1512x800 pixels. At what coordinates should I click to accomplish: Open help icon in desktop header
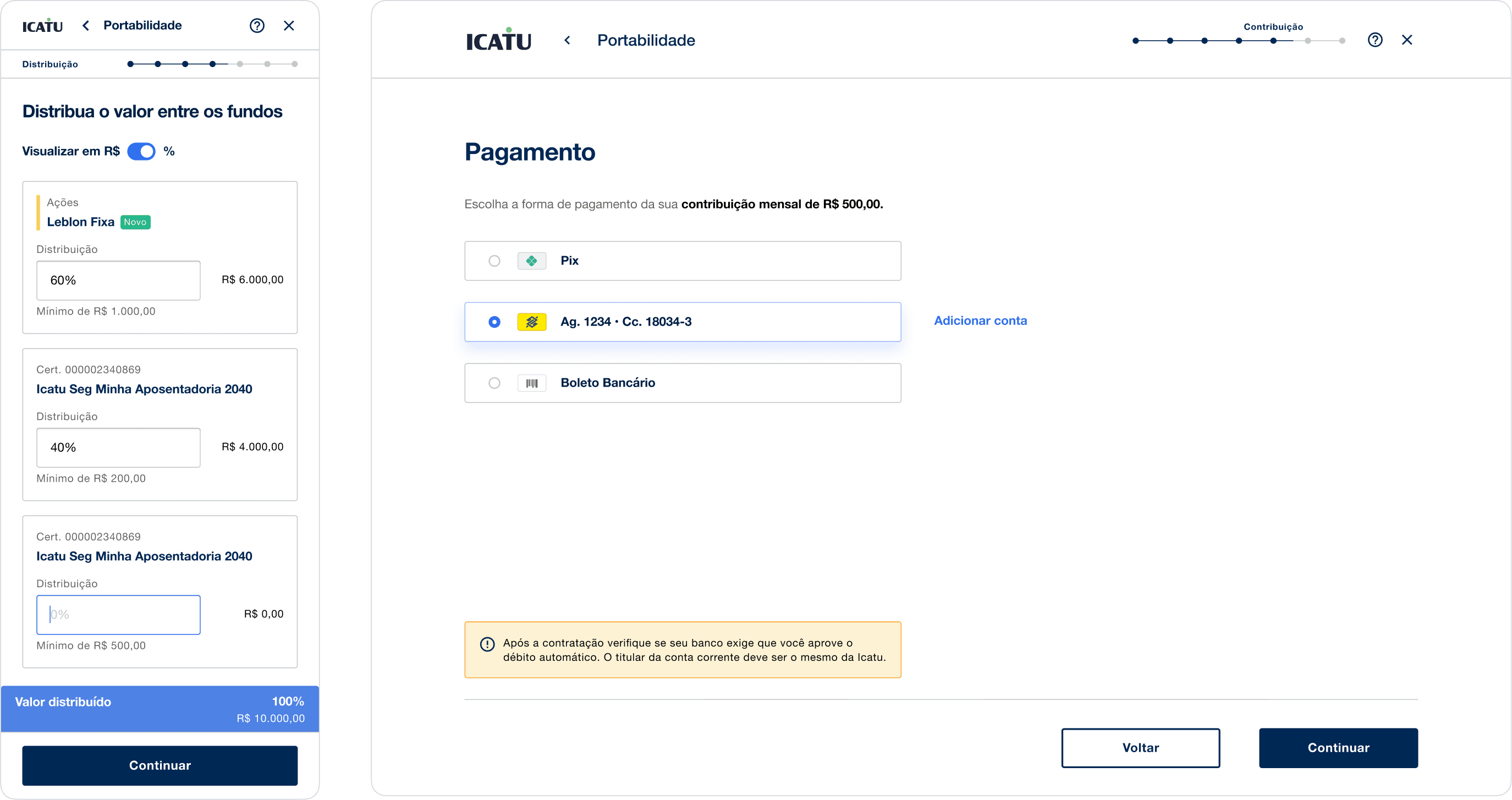point(1374,40)
